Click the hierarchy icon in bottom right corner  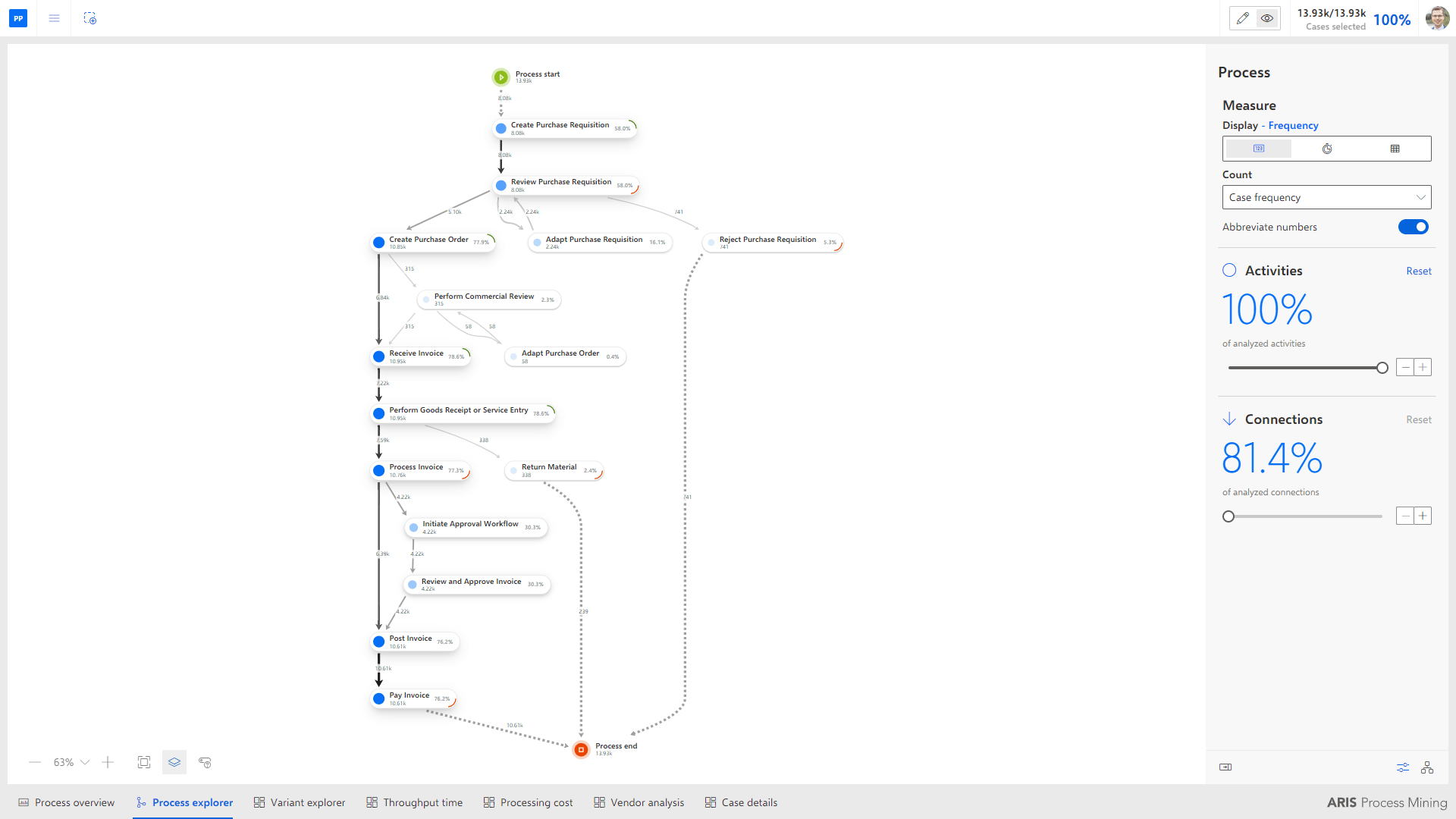click(x=1427, y=767)
